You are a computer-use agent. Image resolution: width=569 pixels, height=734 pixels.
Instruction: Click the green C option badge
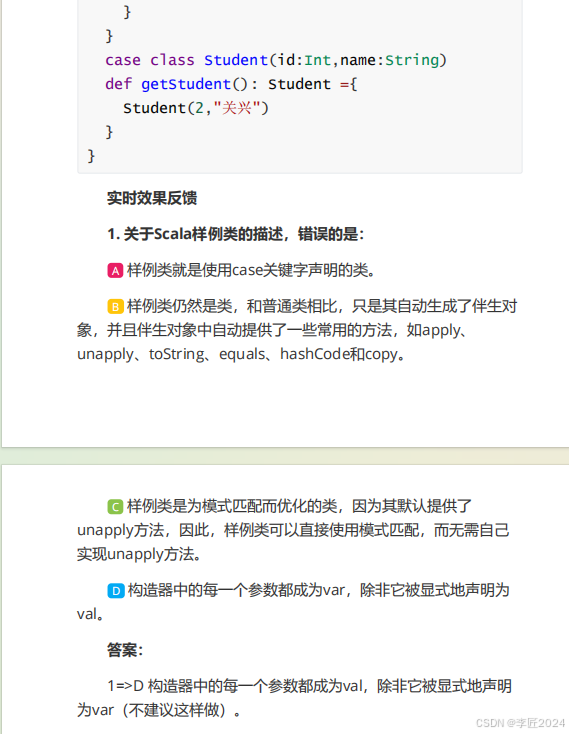click(115, 506)
